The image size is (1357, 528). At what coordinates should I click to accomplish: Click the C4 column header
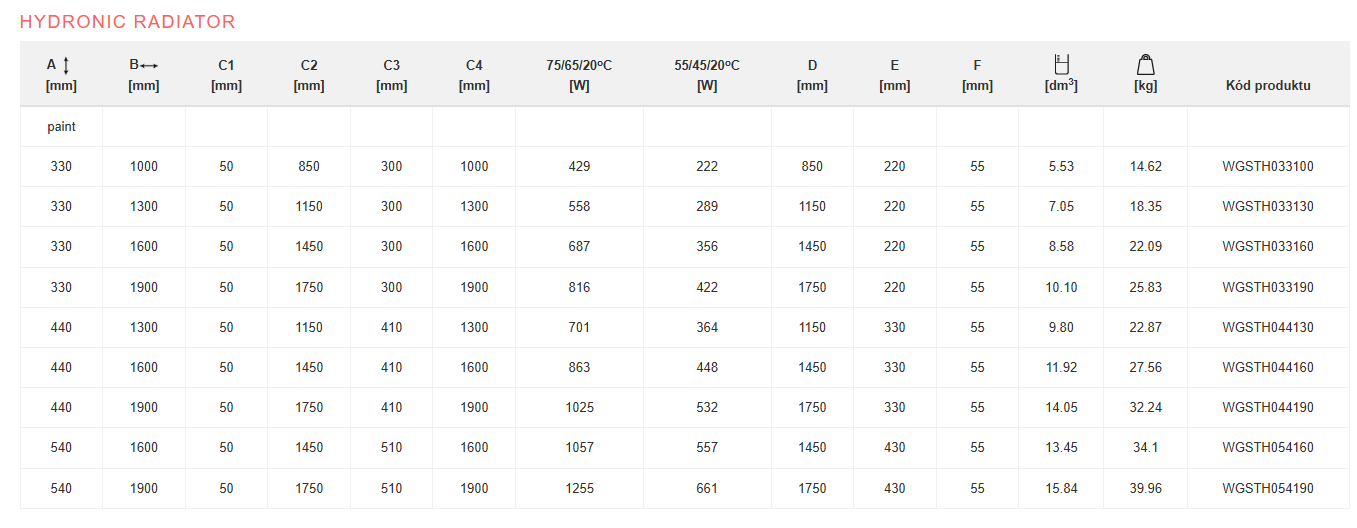point(474,75)
